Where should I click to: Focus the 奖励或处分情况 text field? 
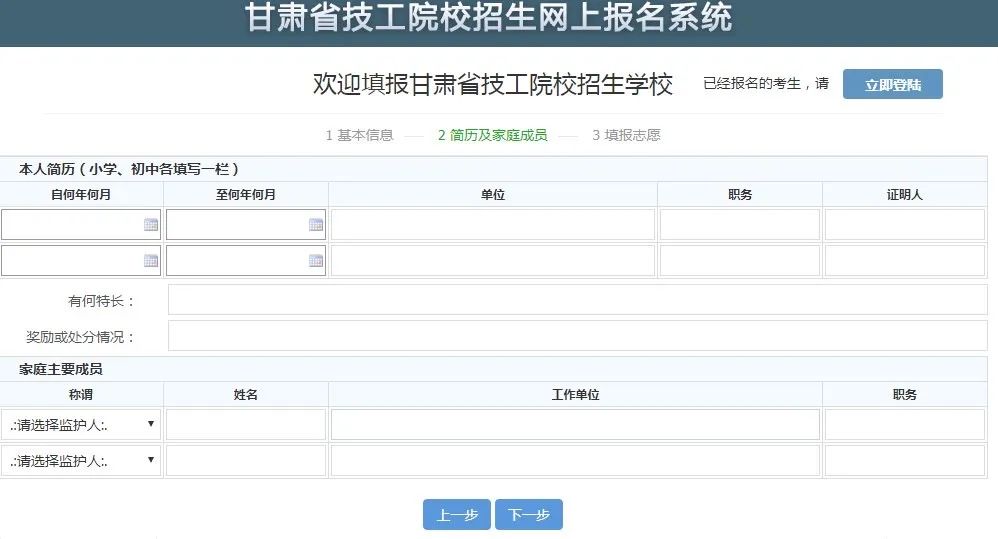pyautogui.click(x=577, y=335)
